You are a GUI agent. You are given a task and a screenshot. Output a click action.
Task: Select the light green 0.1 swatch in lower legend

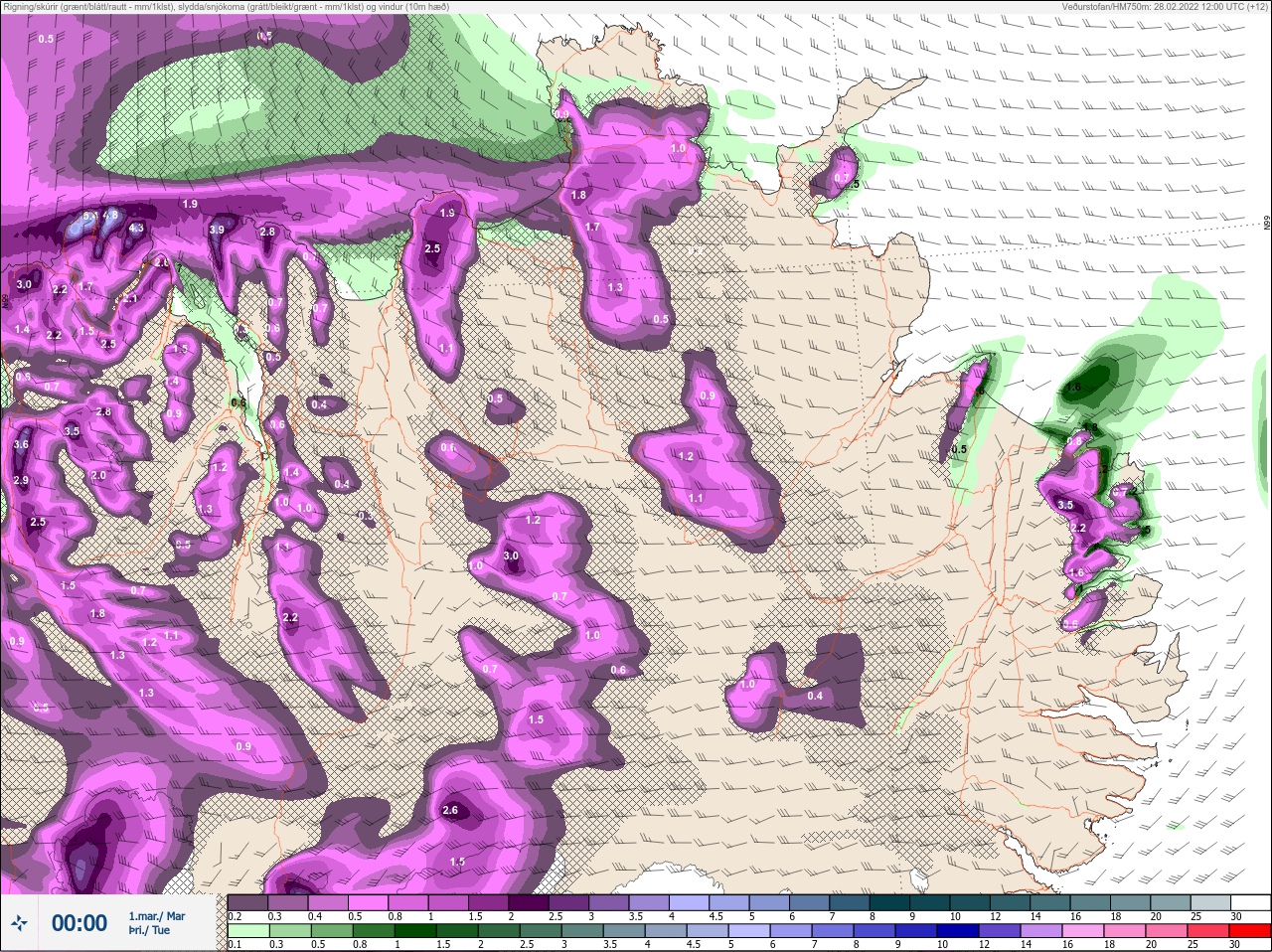(x=248, y=931)
